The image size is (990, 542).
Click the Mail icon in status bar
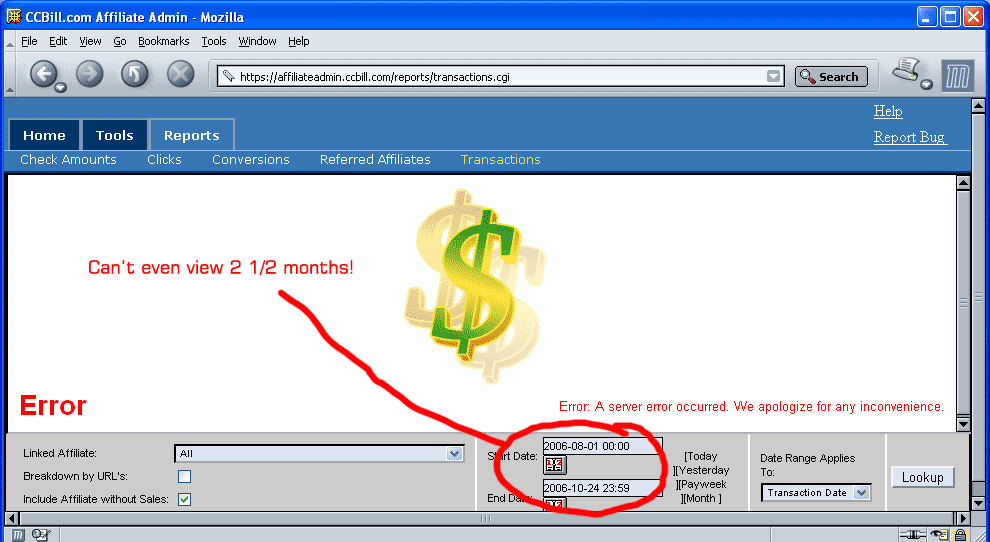(x=40, y=535)
